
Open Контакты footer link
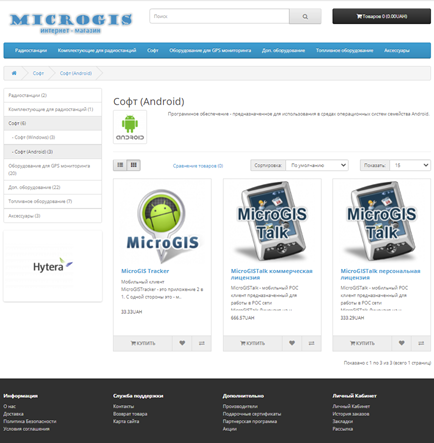[123, 406]
